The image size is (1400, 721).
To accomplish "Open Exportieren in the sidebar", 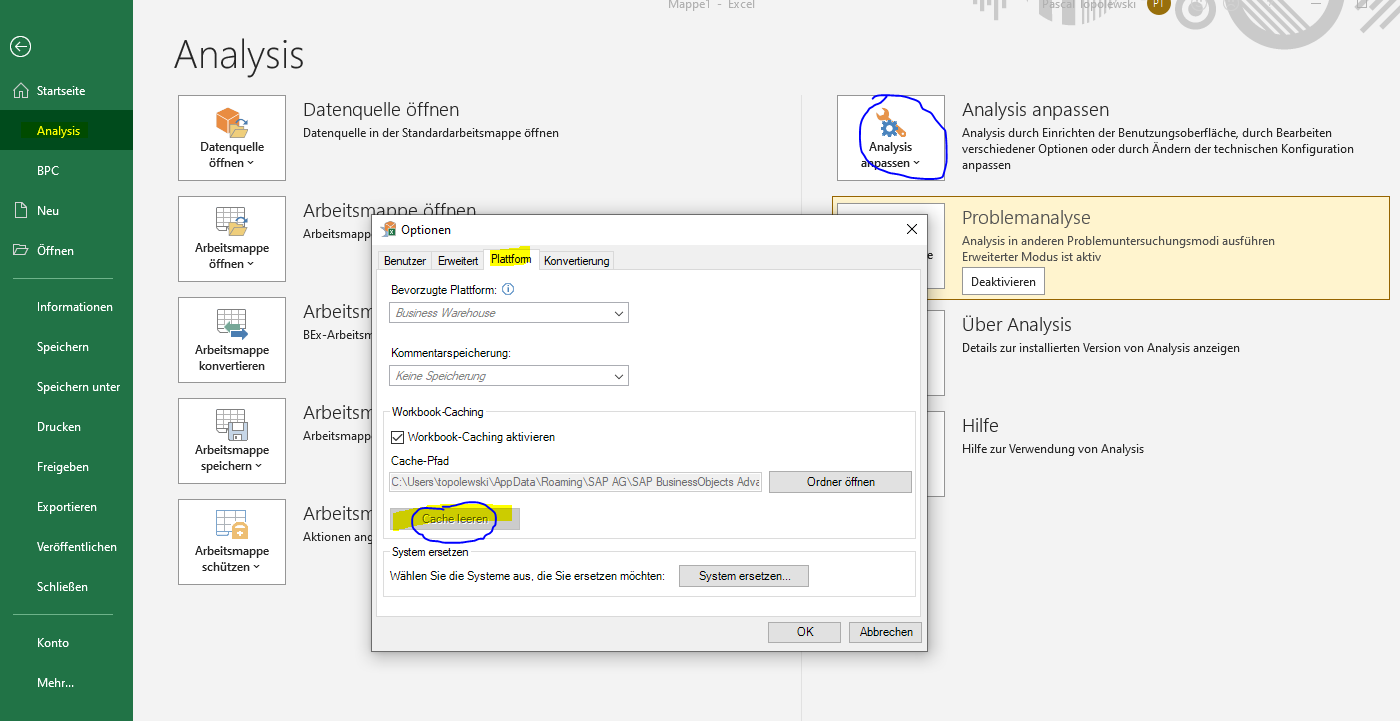I will click(66, 507).
